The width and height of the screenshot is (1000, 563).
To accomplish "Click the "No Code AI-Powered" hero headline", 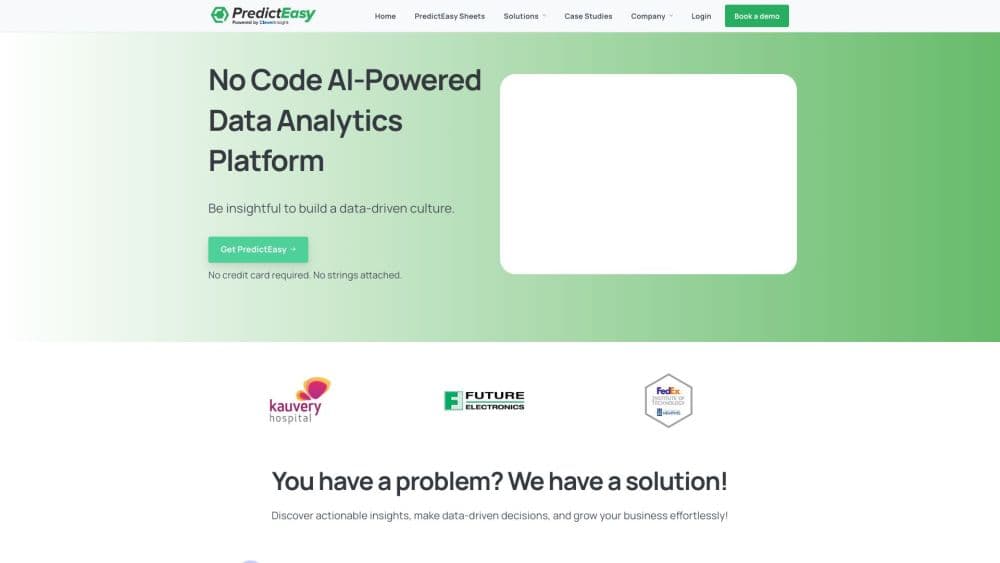I will (345, 80).
